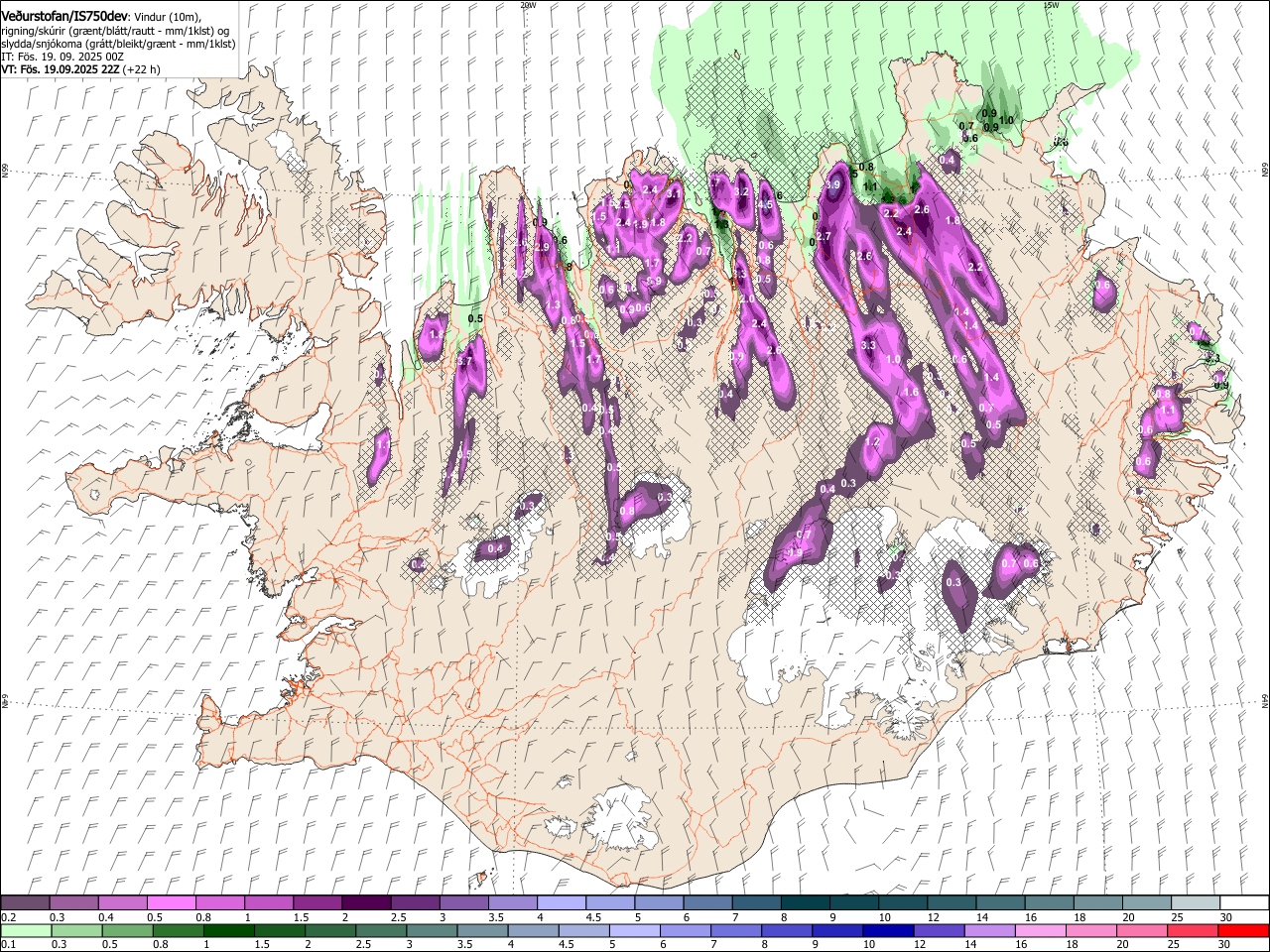This screenshot has height=952, width=1270.
Task: Click the '30' label on the upper scale
Action: tap(1226, 917)
